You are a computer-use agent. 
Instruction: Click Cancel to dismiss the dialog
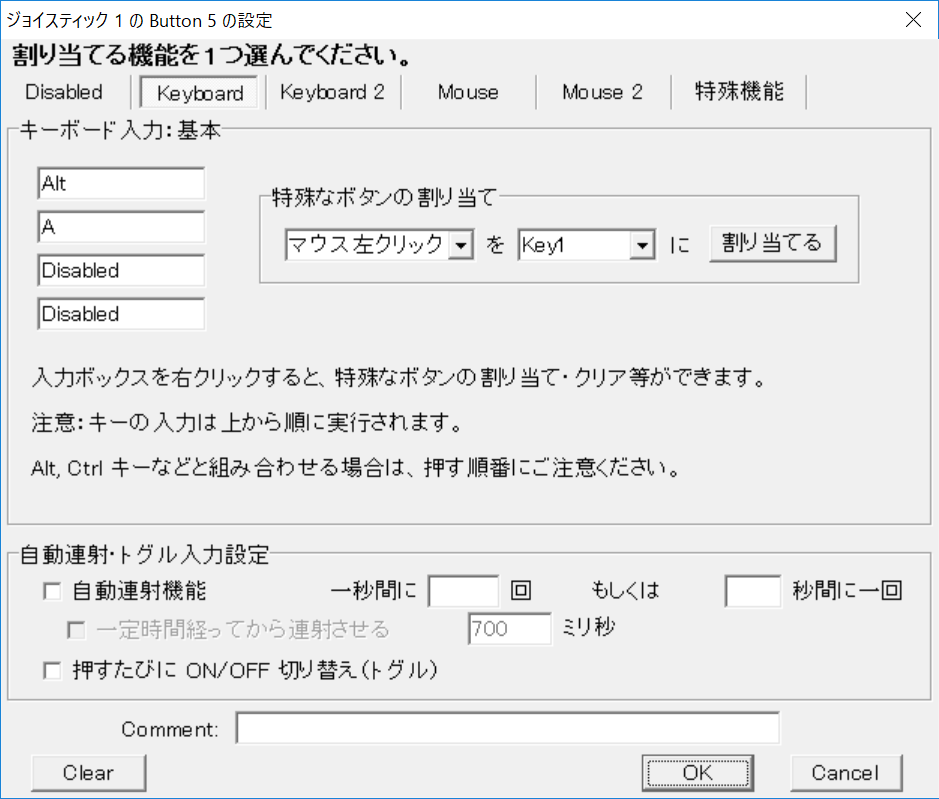[846, 772]
